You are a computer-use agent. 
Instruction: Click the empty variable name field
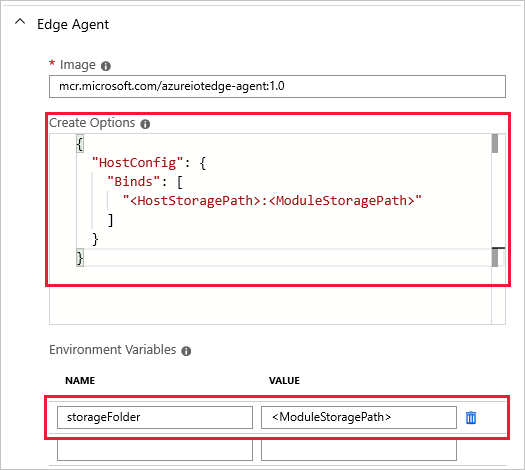pyautogui.click(x=155, y=450)
